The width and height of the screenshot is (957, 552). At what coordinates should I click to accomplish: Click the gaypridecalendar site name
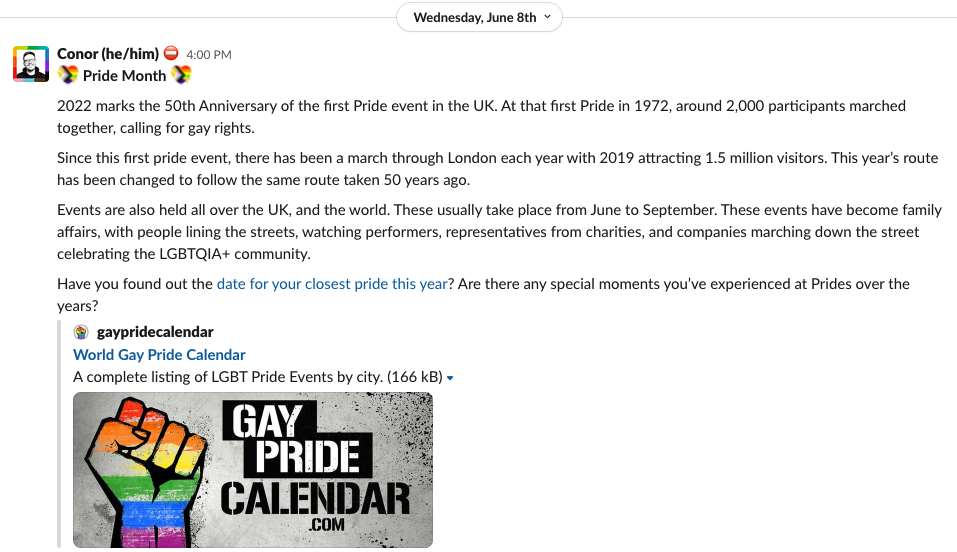tap(155, 332)
